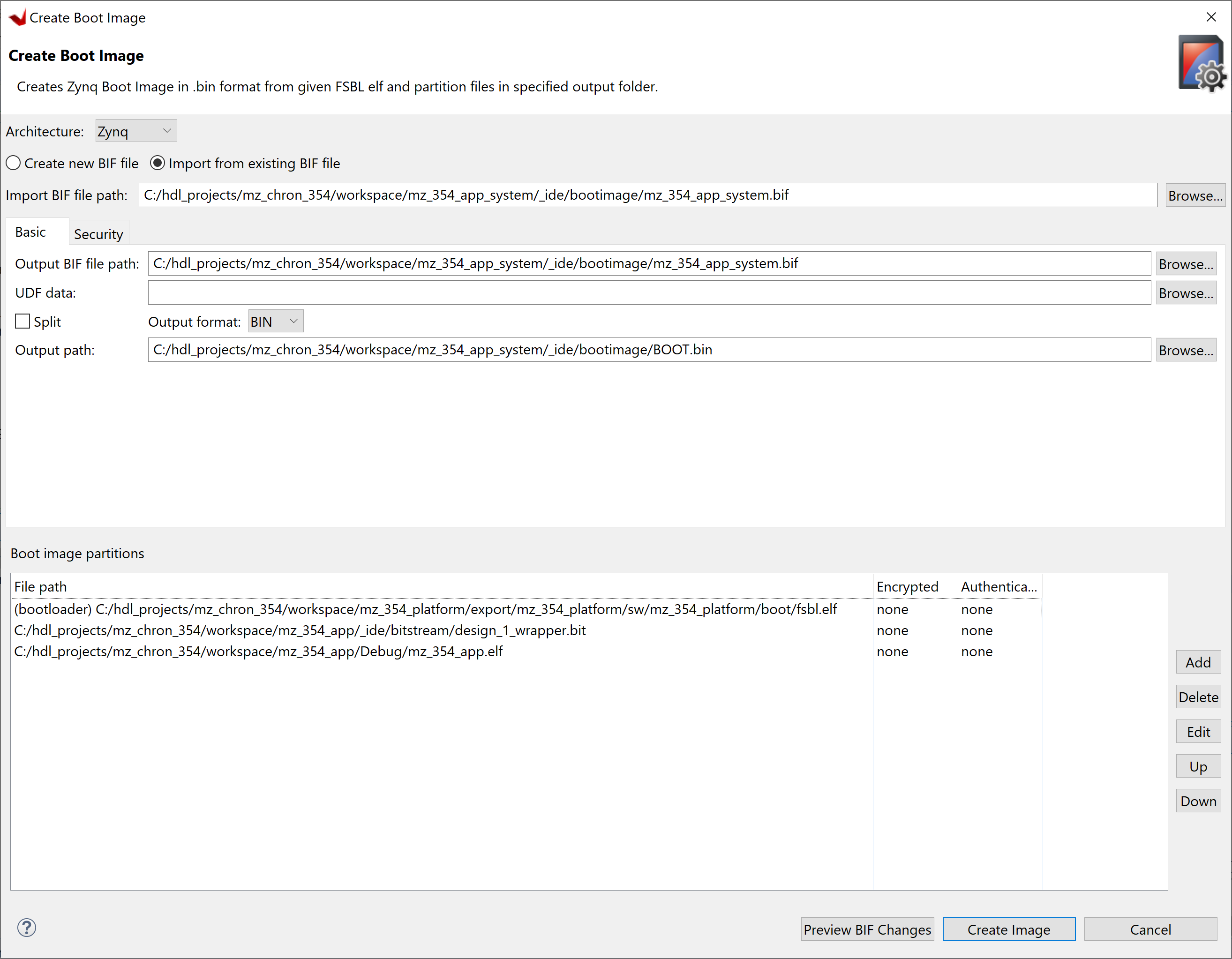Switch to the Basic tab

(x=31, y=231)
